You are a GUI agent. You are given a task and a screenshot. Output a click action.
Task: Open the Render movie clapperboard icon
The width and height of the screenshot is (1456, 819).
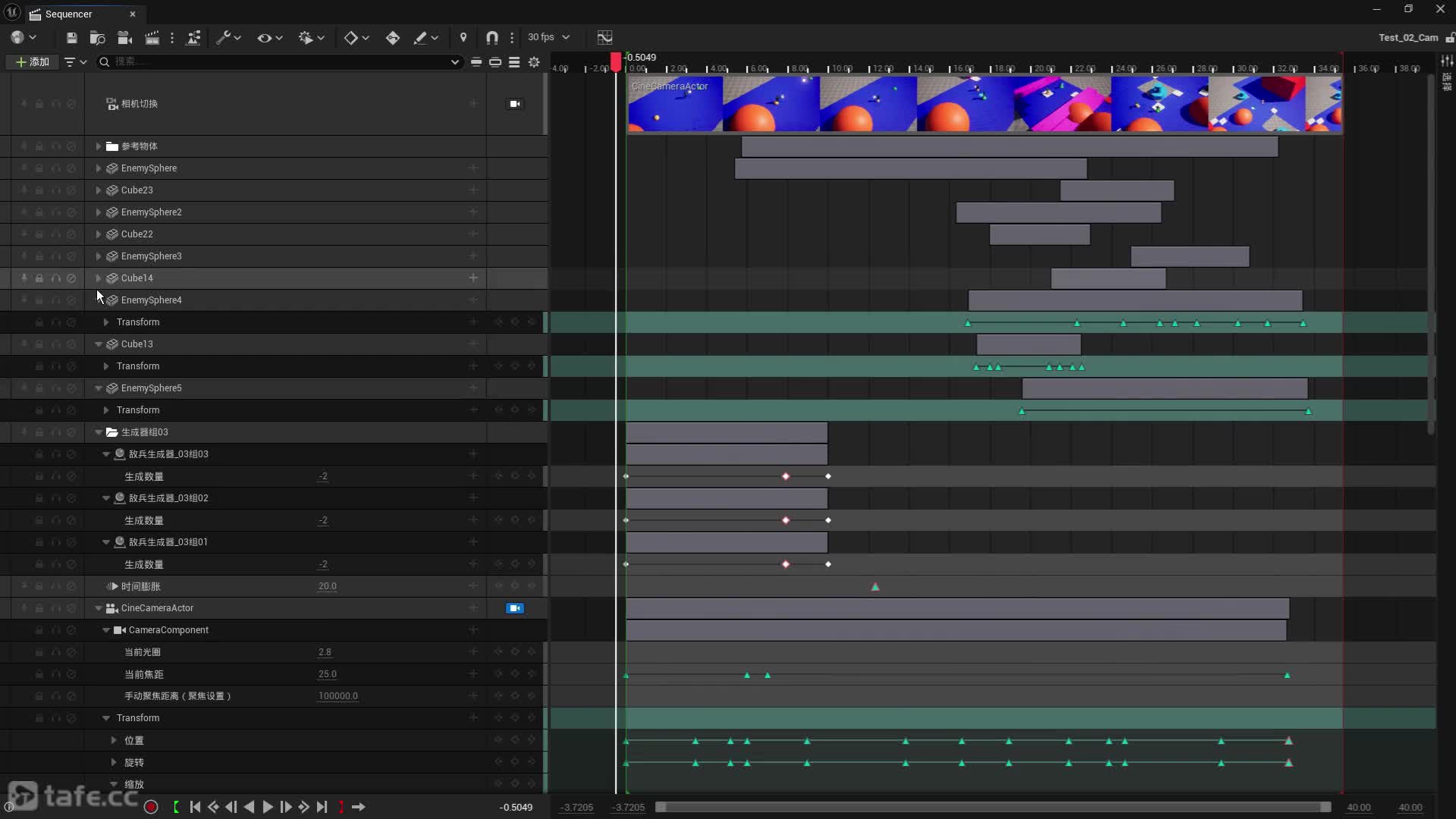(x=152, y=37)
